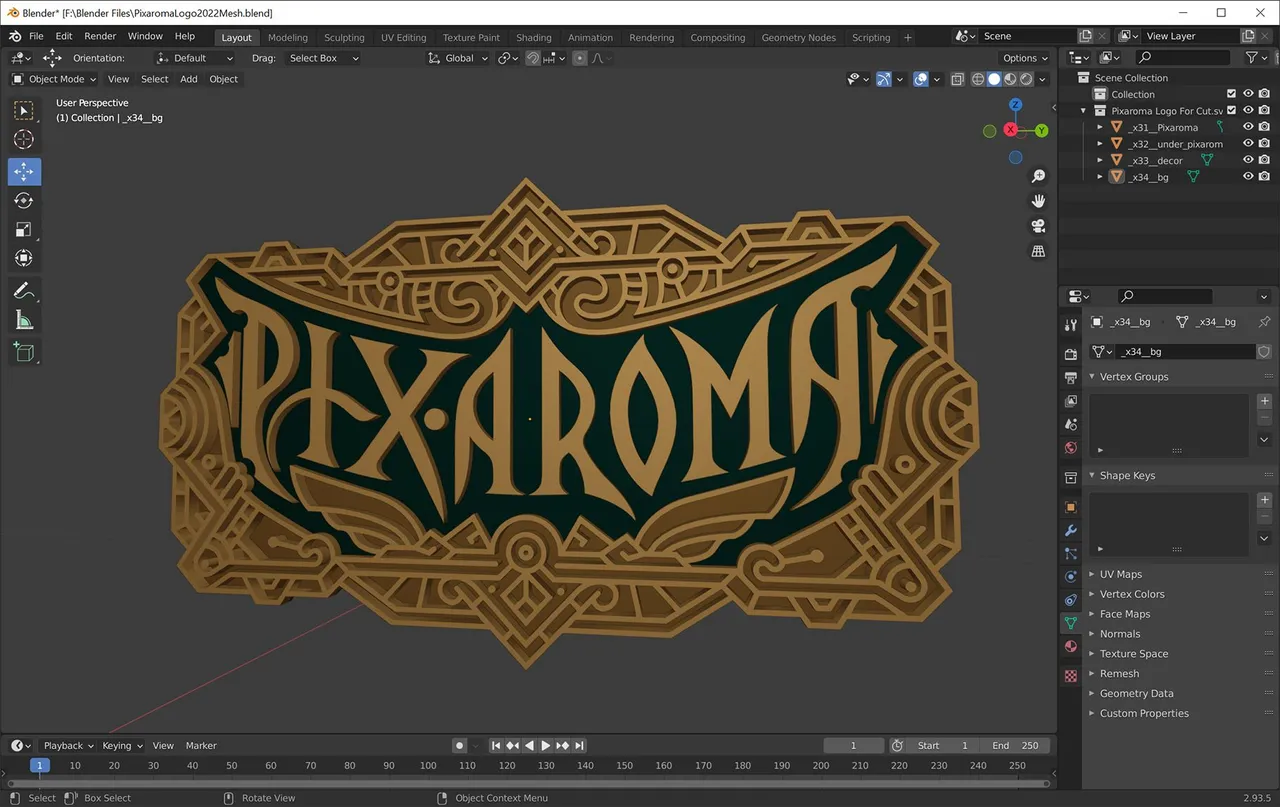Open the File menu
The image size is (1280, 807).
[x=36, y=36]
